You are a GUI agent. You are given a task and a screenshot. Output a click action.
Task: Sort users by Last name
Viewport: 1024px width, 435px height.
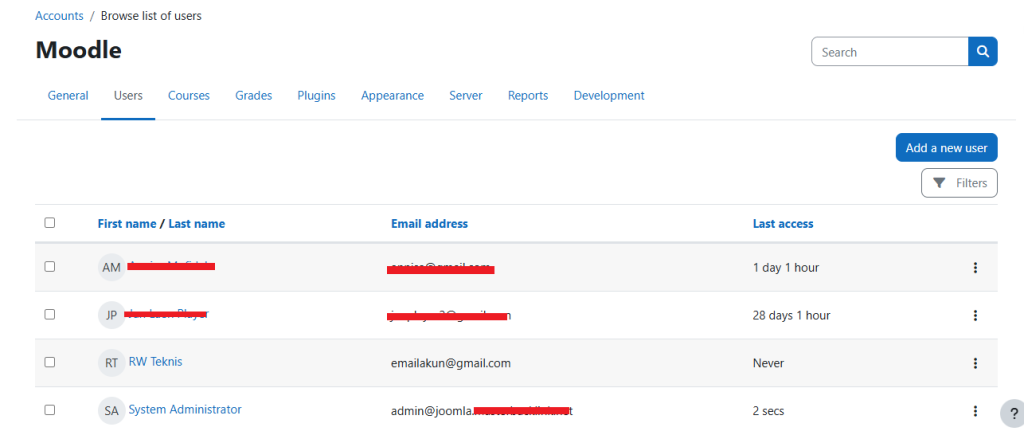coord(197,223)
